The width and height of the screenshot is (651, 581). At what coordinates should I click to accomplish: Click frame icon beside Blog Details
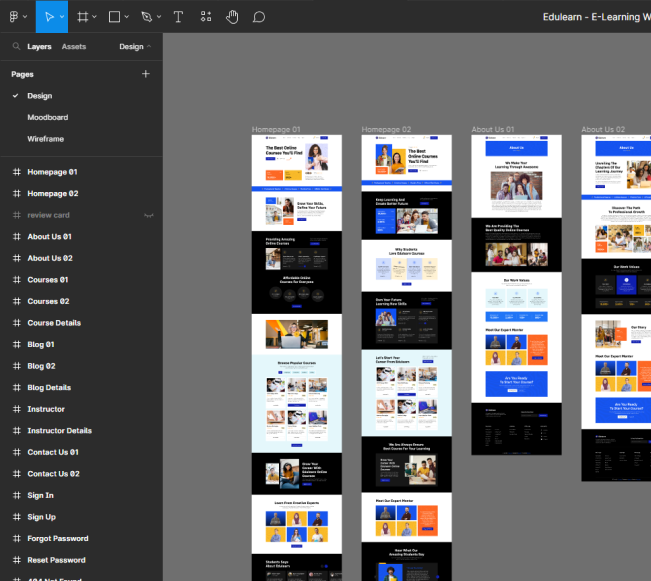(17, 388)
